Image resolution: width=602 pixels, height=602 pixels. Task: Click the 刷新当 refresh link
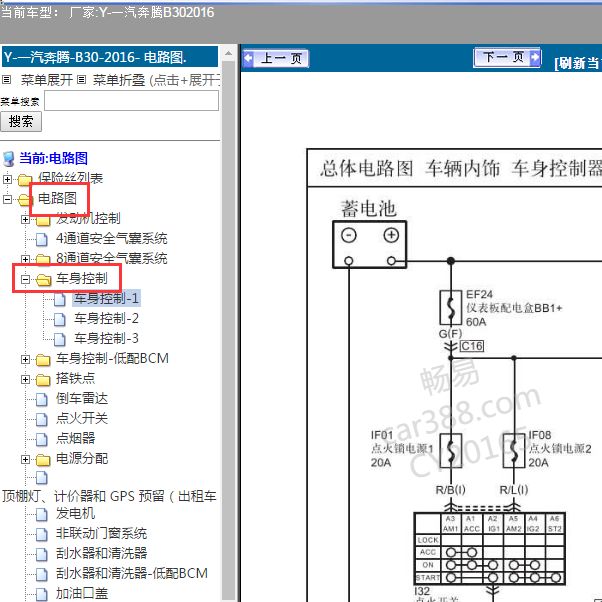coord(577,63)
